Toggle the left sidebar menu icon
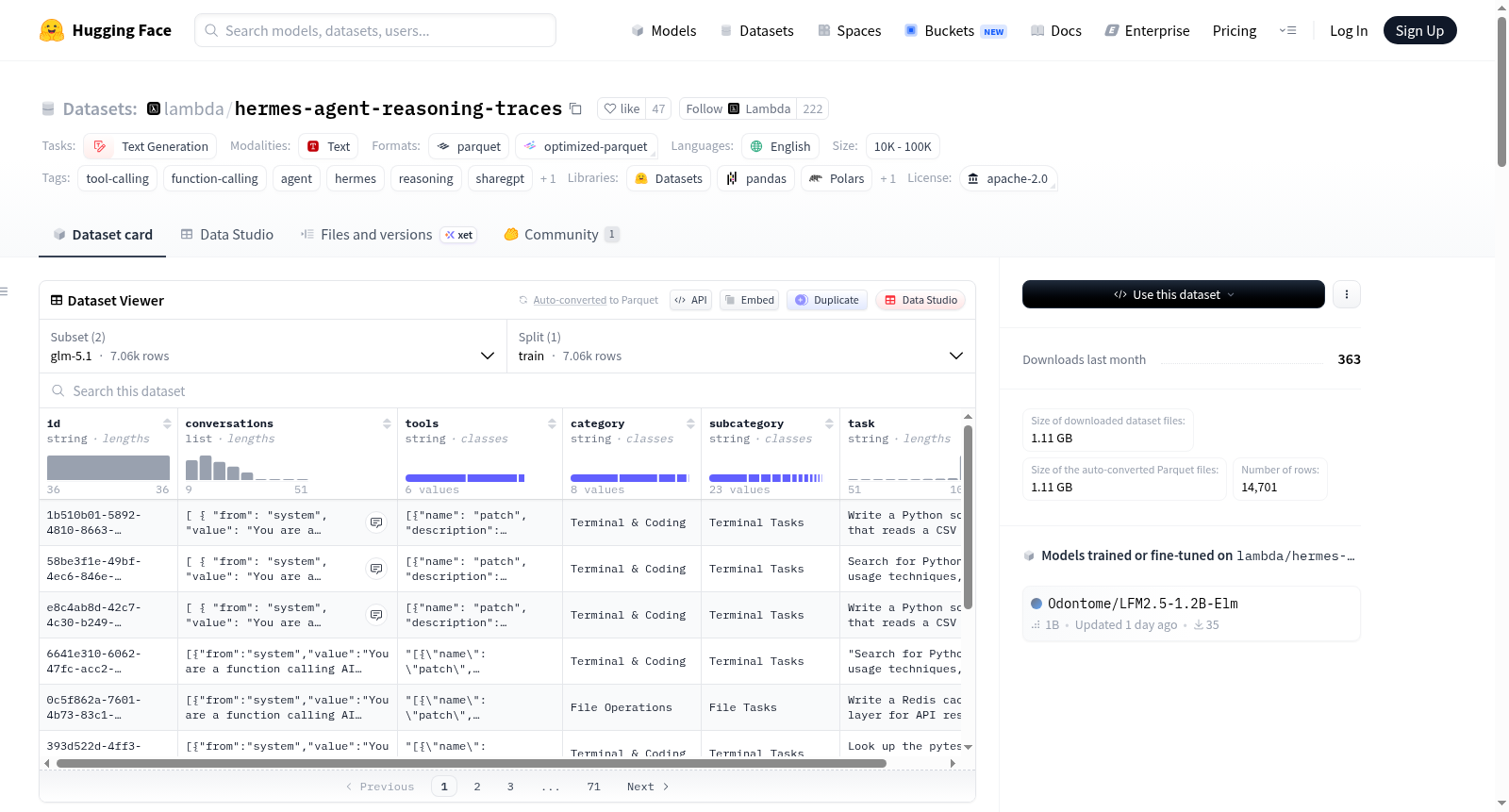 [4, 291]
